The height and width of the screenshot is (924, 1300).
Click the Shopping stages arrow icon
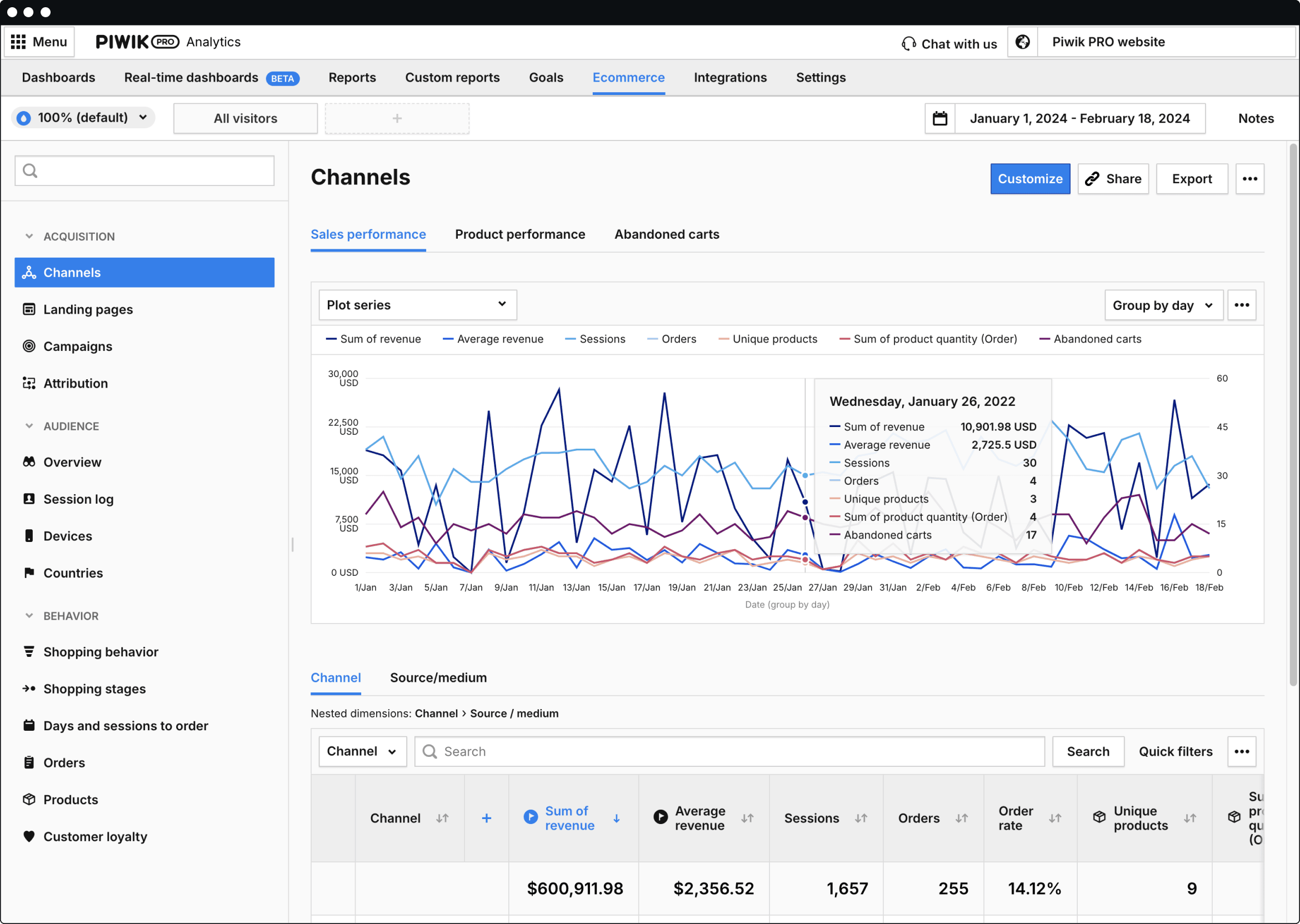coord(29,689)
